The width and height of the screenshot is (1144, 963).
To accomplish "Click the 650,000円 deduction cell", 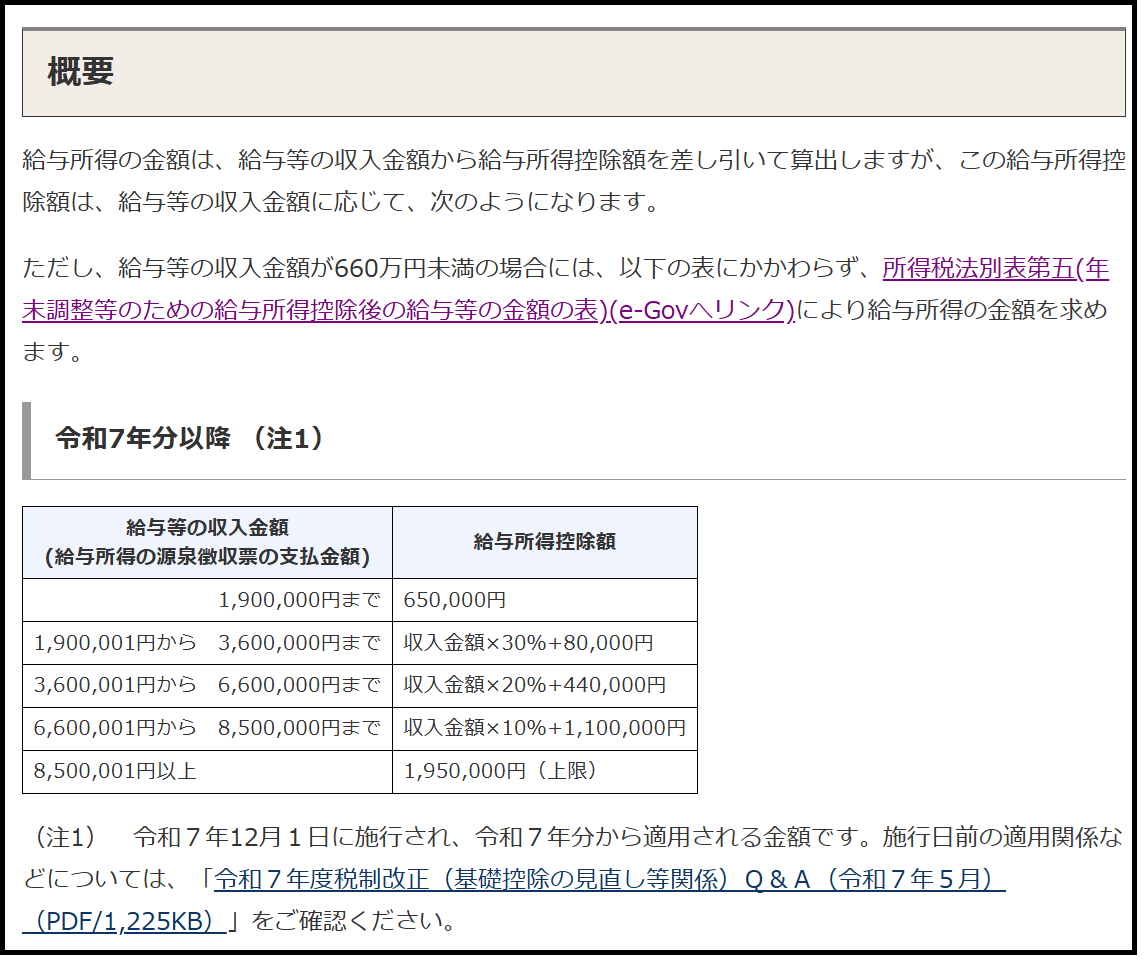I will point(455,600).
